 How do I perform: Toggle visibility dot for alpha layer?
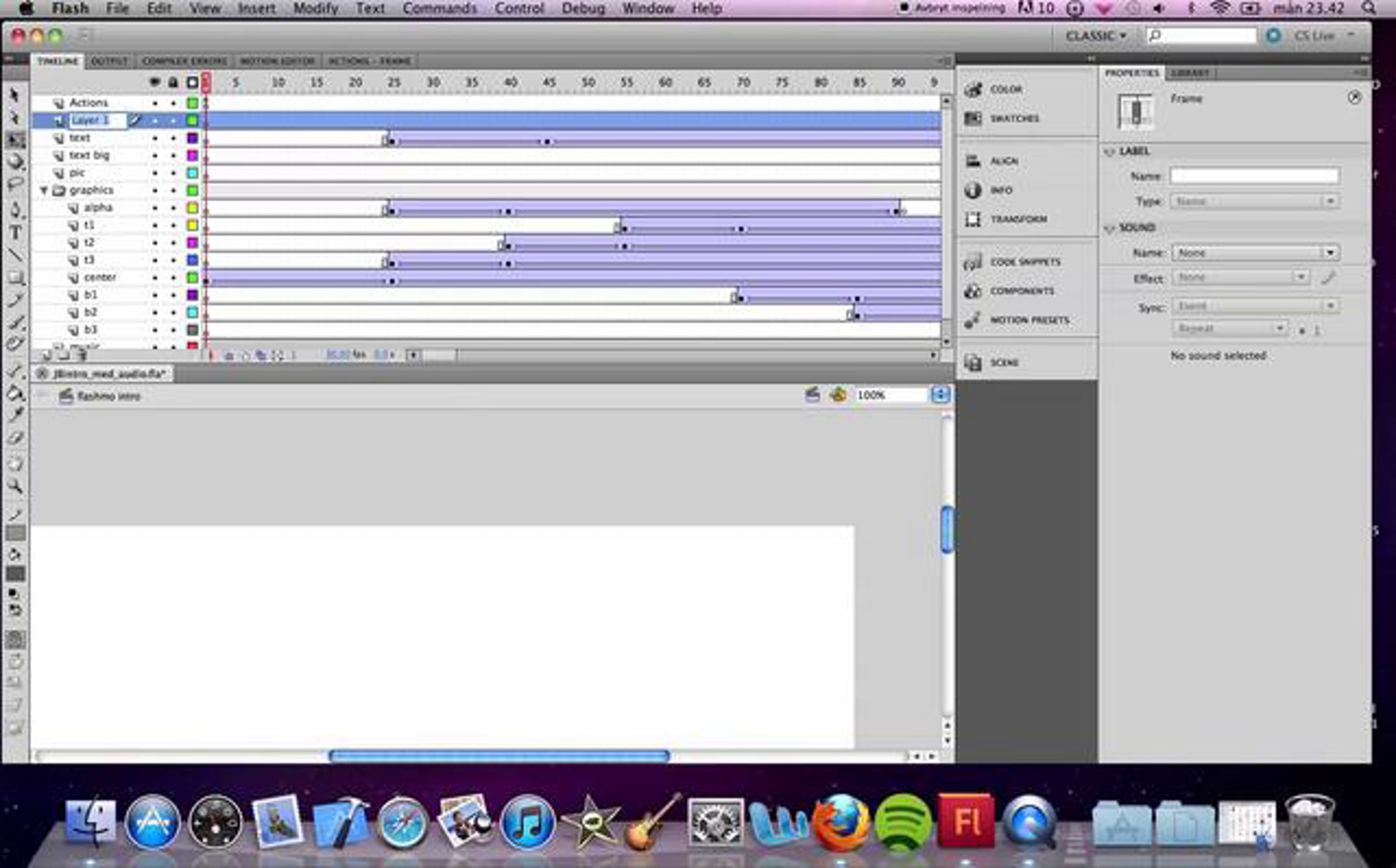pyautogui.click(x=155, y=208)
